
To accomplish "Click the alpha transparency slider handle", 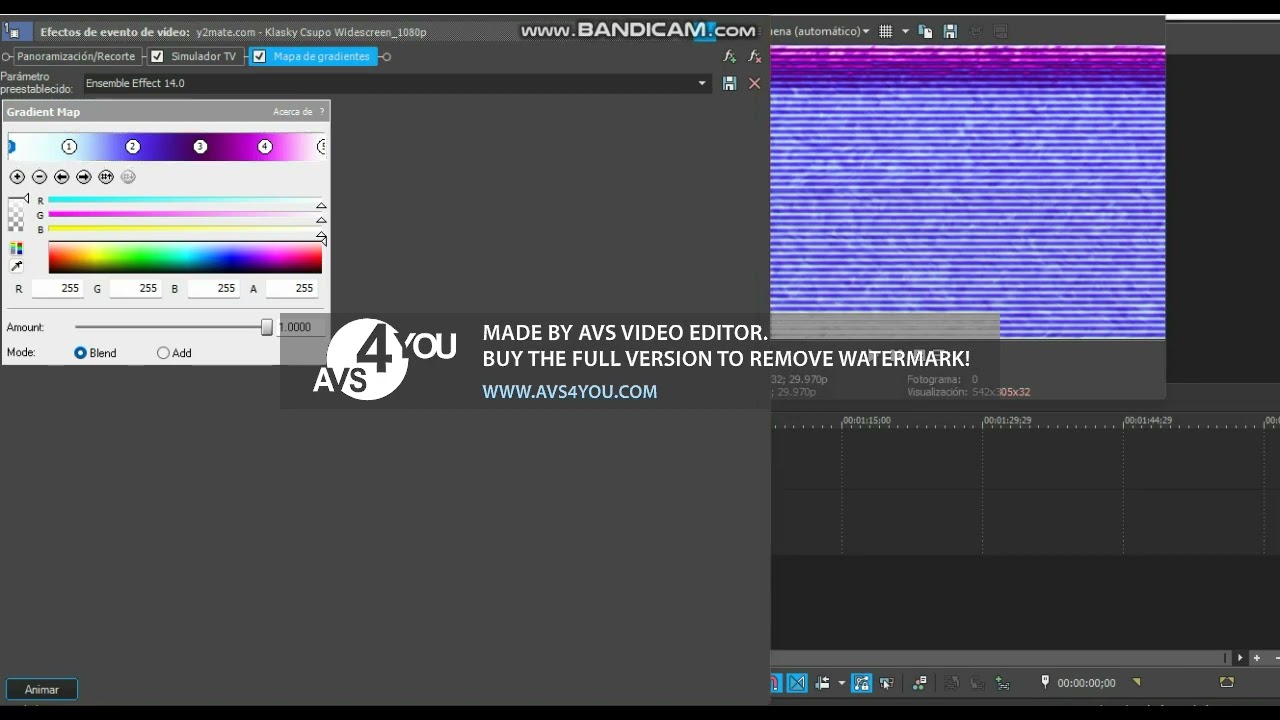I will (x=25, y=199).
